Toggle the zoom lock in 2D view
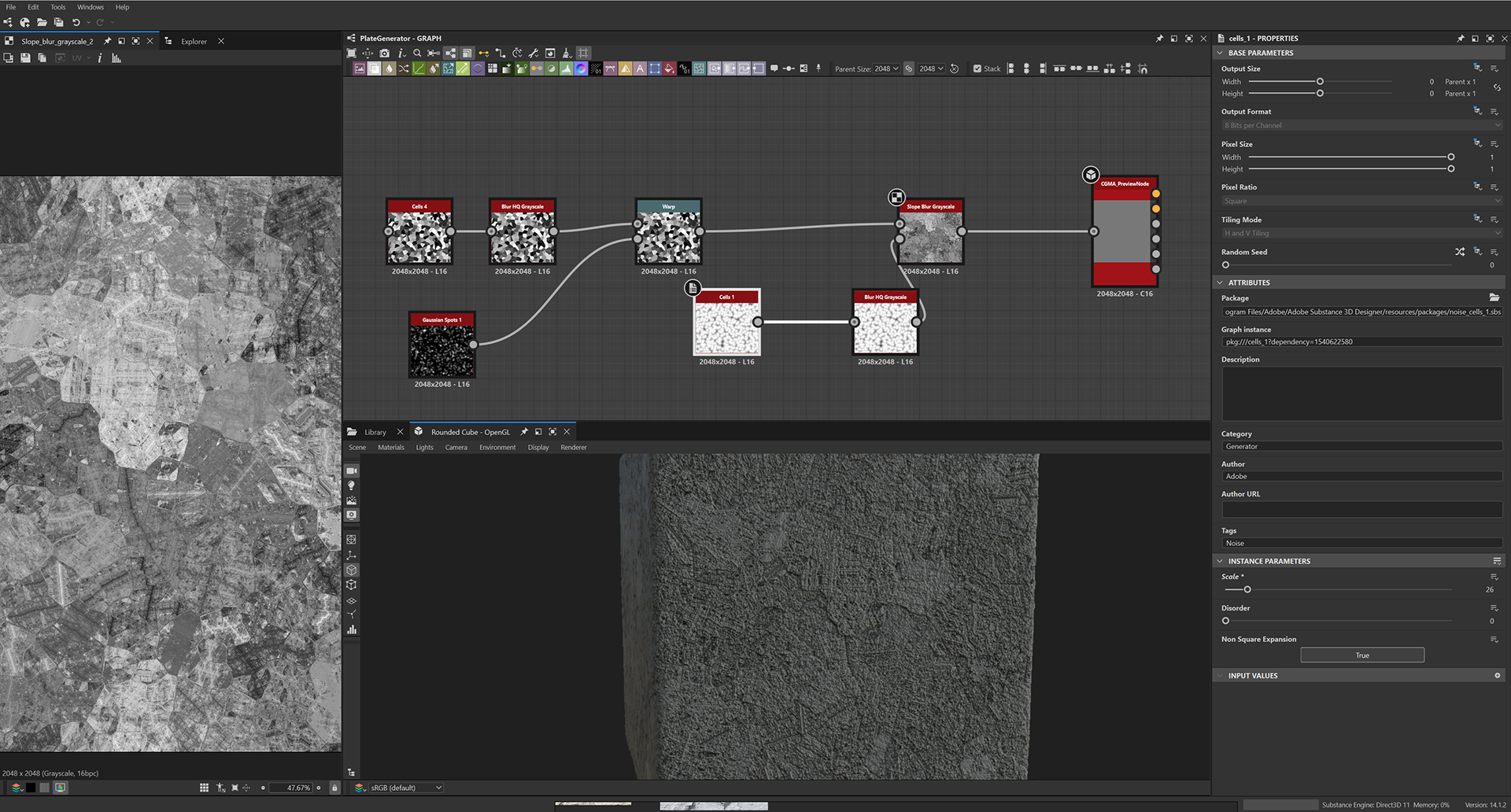 (334, 788)
